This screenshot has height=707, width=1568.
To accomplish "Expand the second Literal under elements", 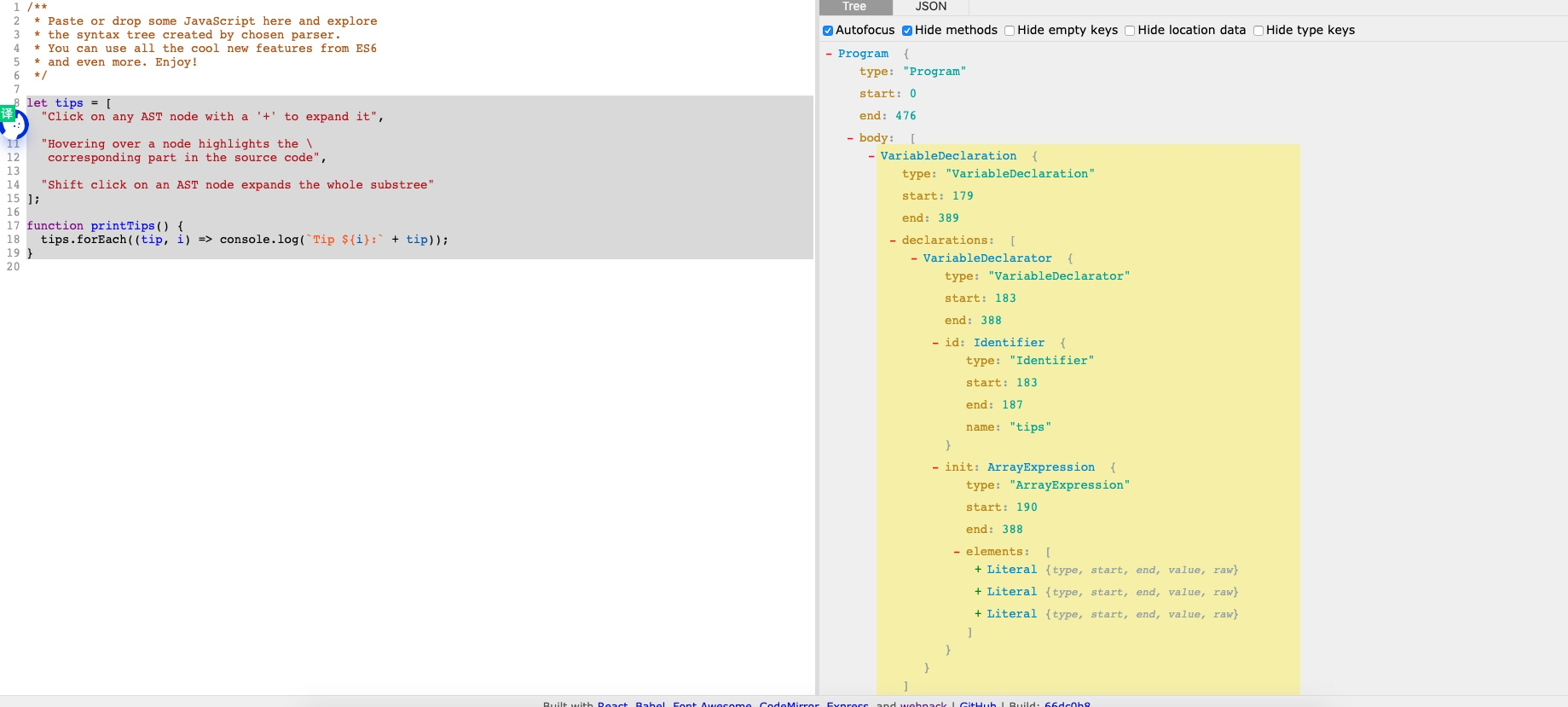I will point(978,592).
